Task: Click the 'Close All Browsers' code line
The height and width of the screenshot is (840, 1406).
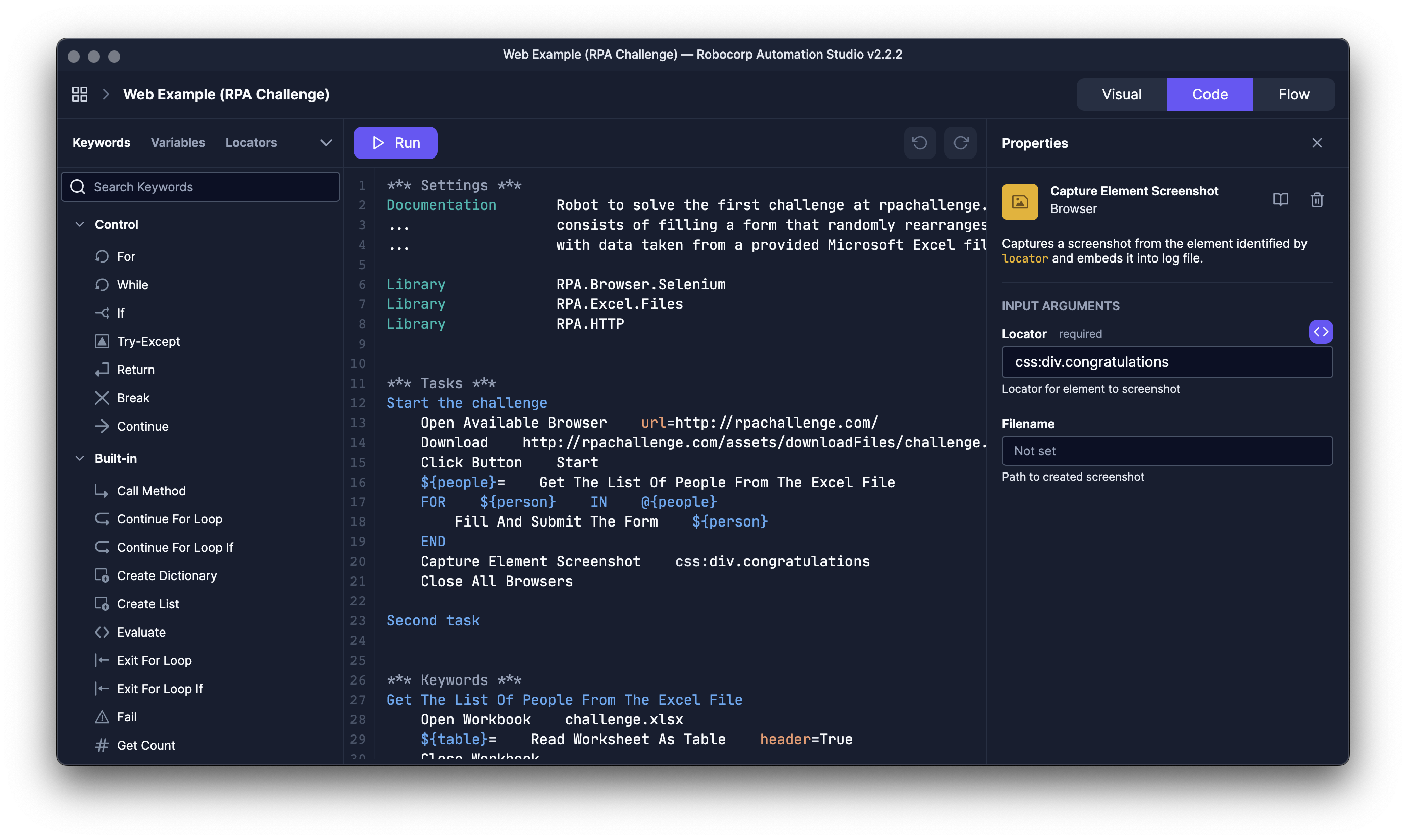Action: pos(496,582)
